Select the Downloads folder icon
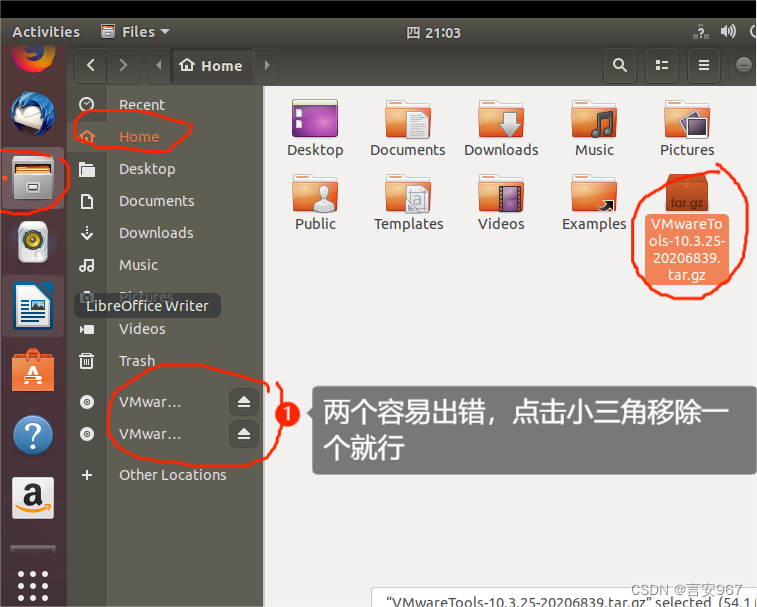This screenshot has width=757, height=607. (x=501, y=128)
